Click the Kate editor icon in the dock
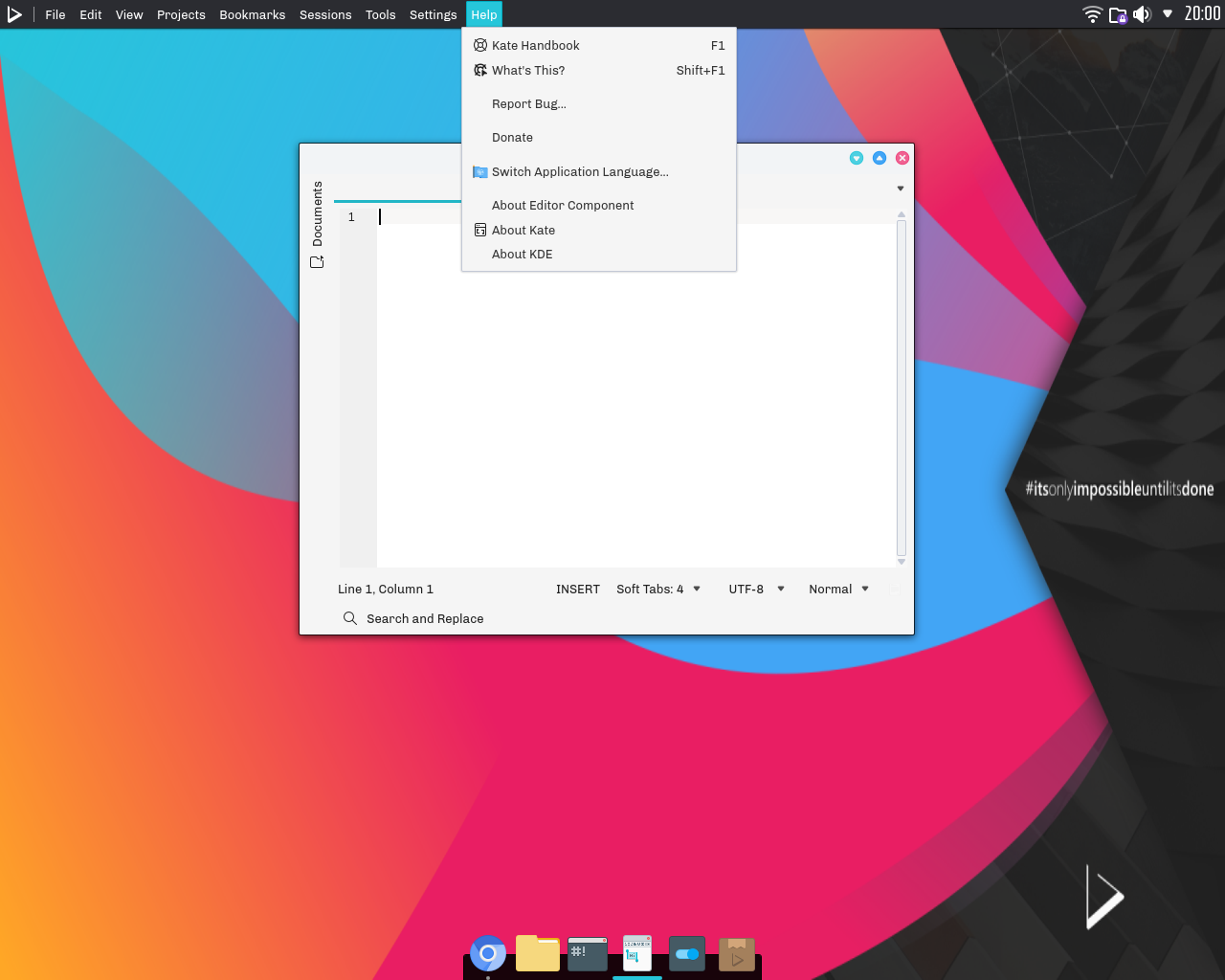 (637, 953)
